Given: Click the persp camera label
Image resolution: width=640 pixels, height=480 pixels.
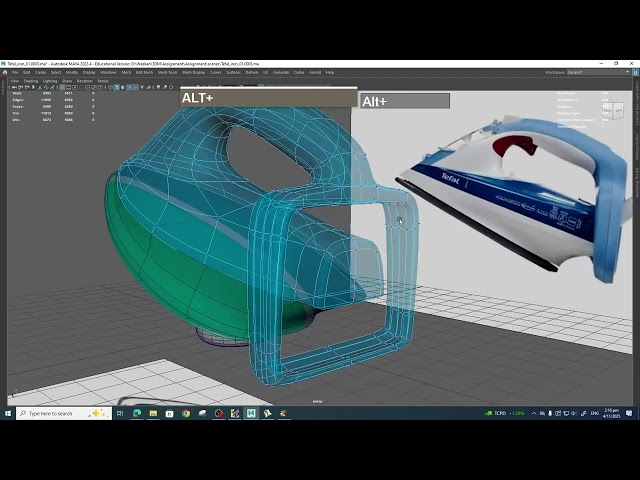Looking at the screenshot, I should click(317, 402).
